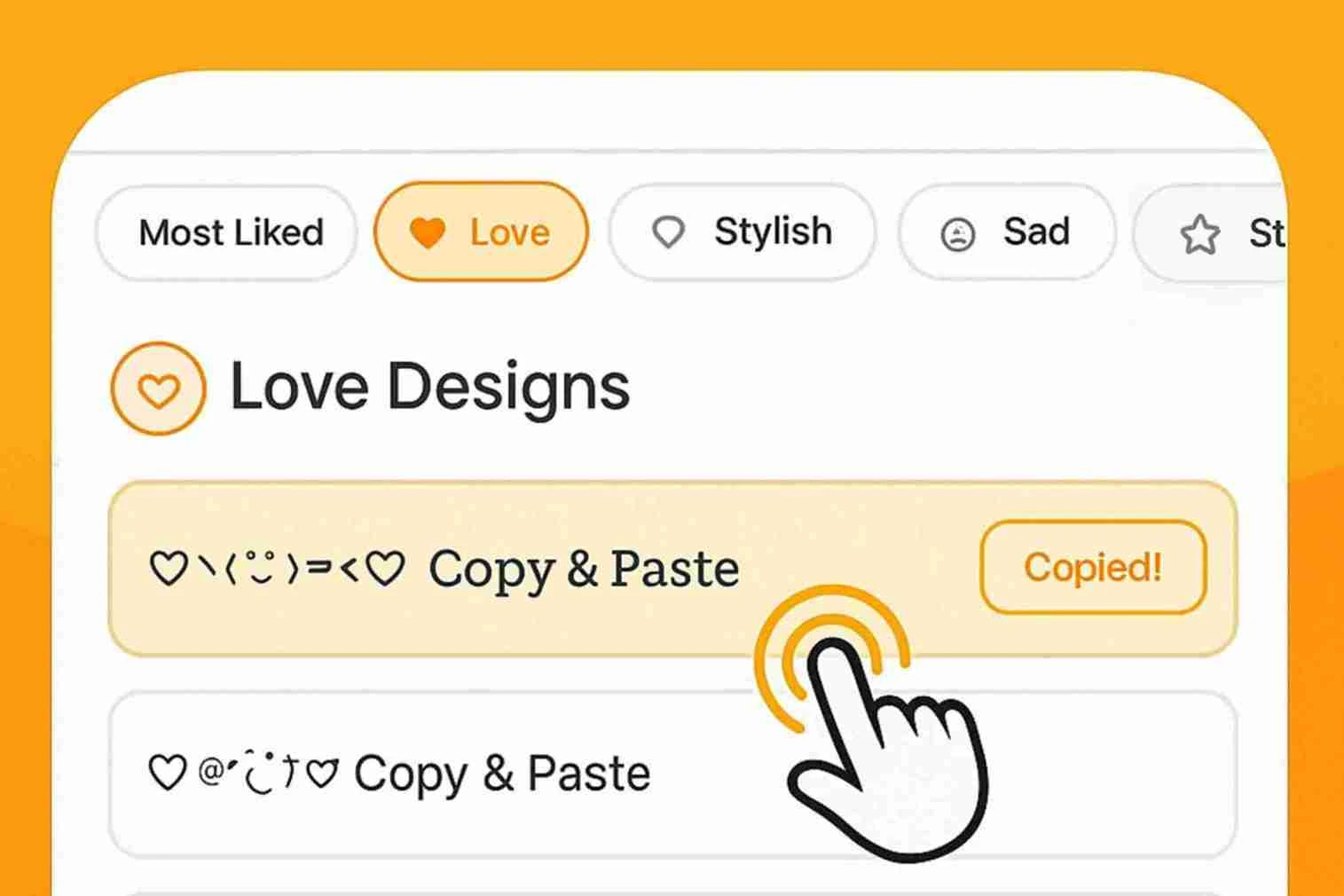This screenshot has width=1344, height=896.
Task: Select the Love category tab
Action: (482, 232)
